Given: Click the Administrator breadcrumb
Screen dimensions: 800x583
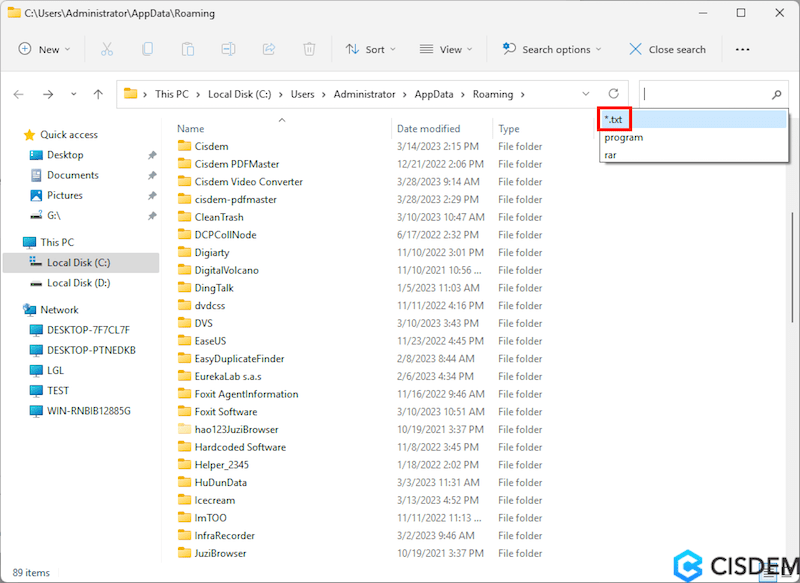Looking at the screenshot, I should [x=364, y=94].
